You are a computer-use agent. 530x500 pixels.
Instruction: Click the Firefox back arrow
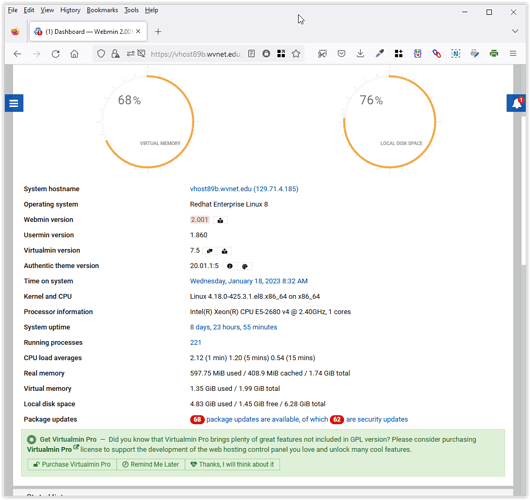18,54
